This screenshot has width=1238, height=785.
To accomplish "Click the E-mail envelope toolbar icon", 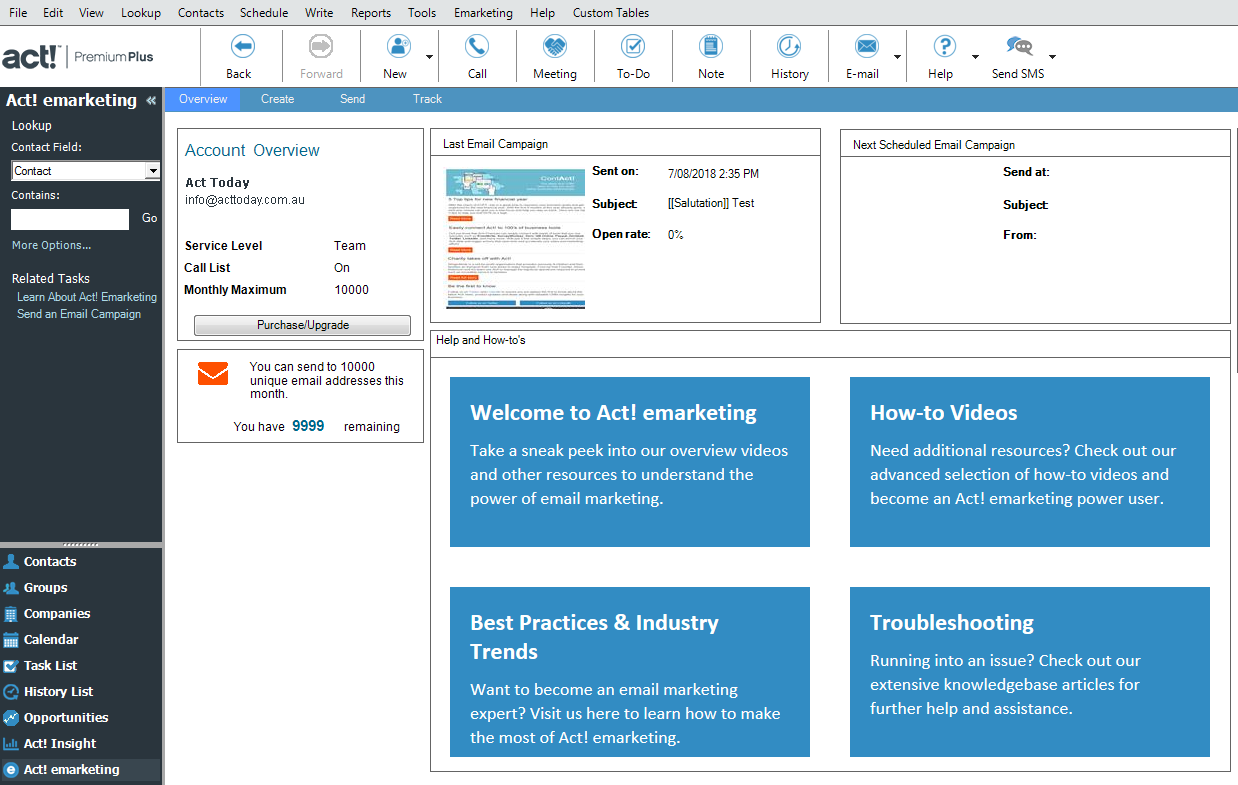I will point(866,47).
